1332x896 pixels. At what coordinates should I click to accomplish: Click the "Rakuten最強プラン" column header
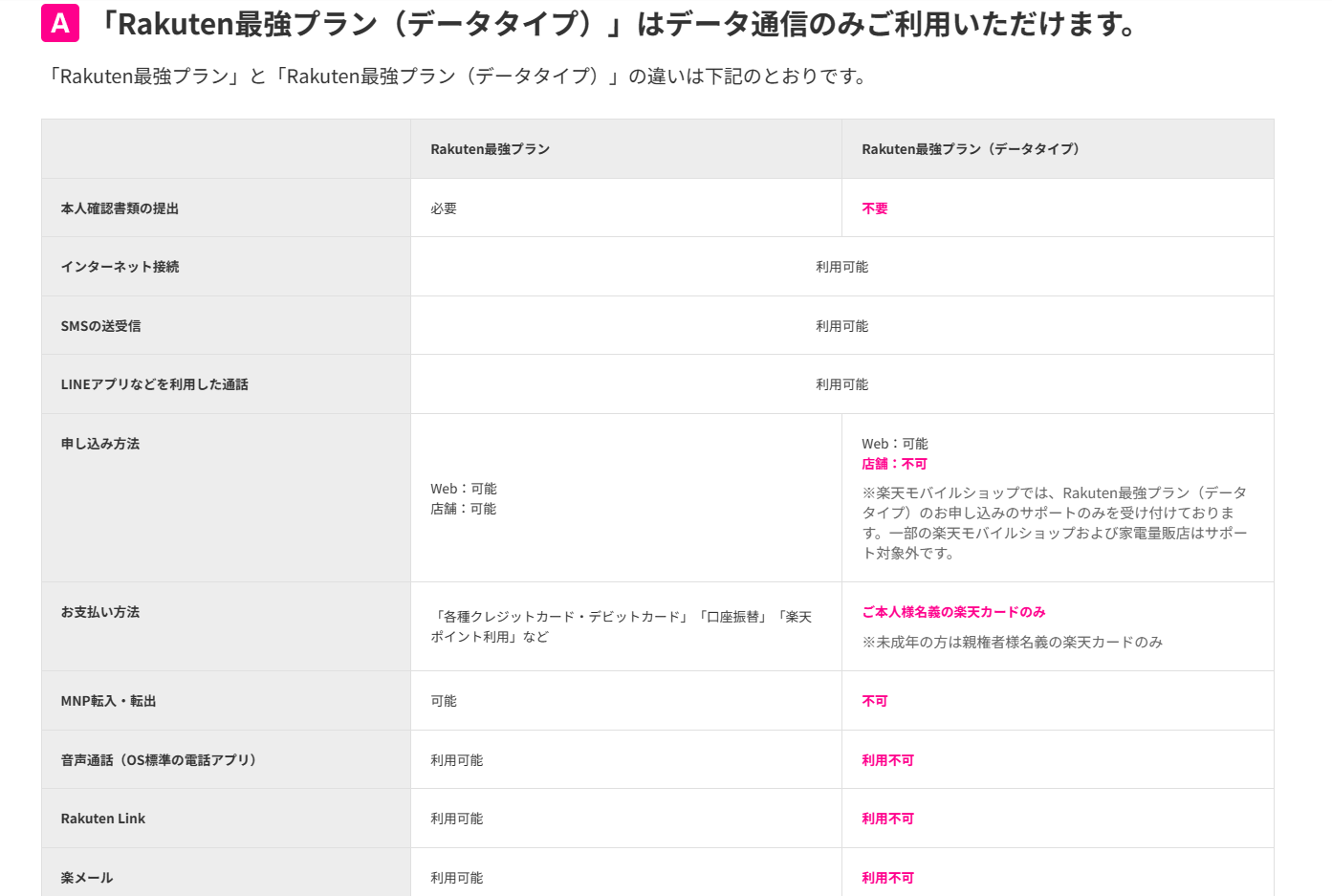click(490, 149)
